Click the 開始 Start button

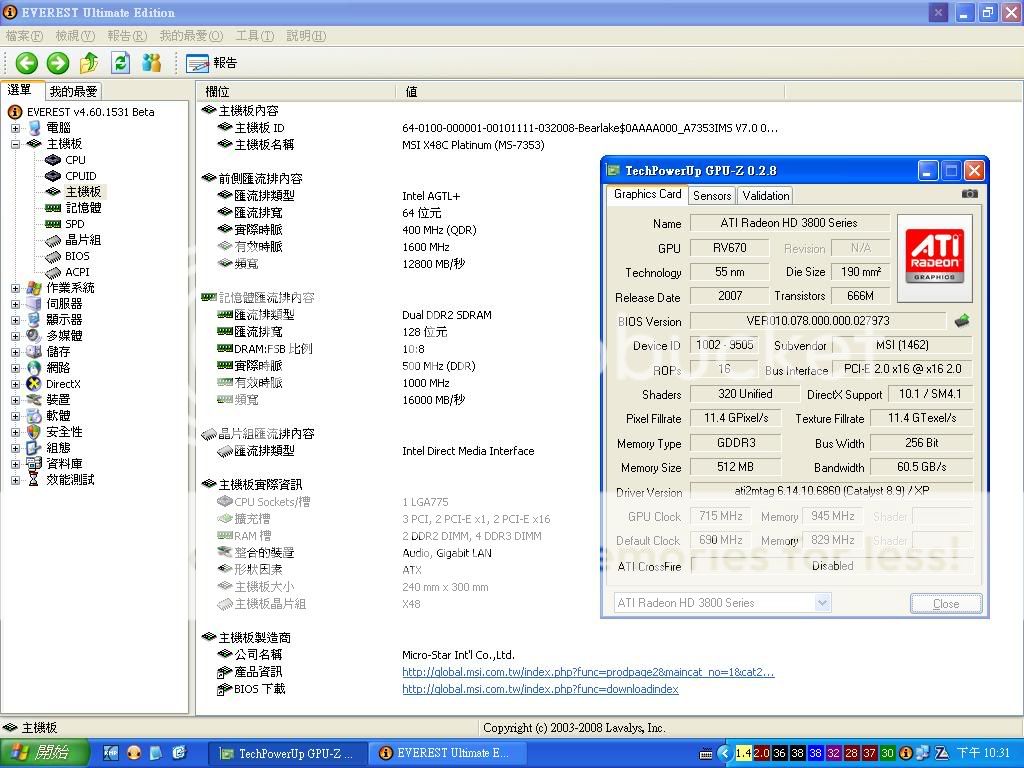(x=44, y=753)
